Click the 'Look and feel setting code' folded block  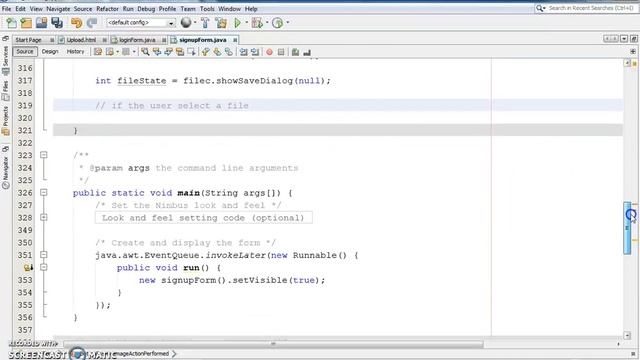click(x=203, y=218)
